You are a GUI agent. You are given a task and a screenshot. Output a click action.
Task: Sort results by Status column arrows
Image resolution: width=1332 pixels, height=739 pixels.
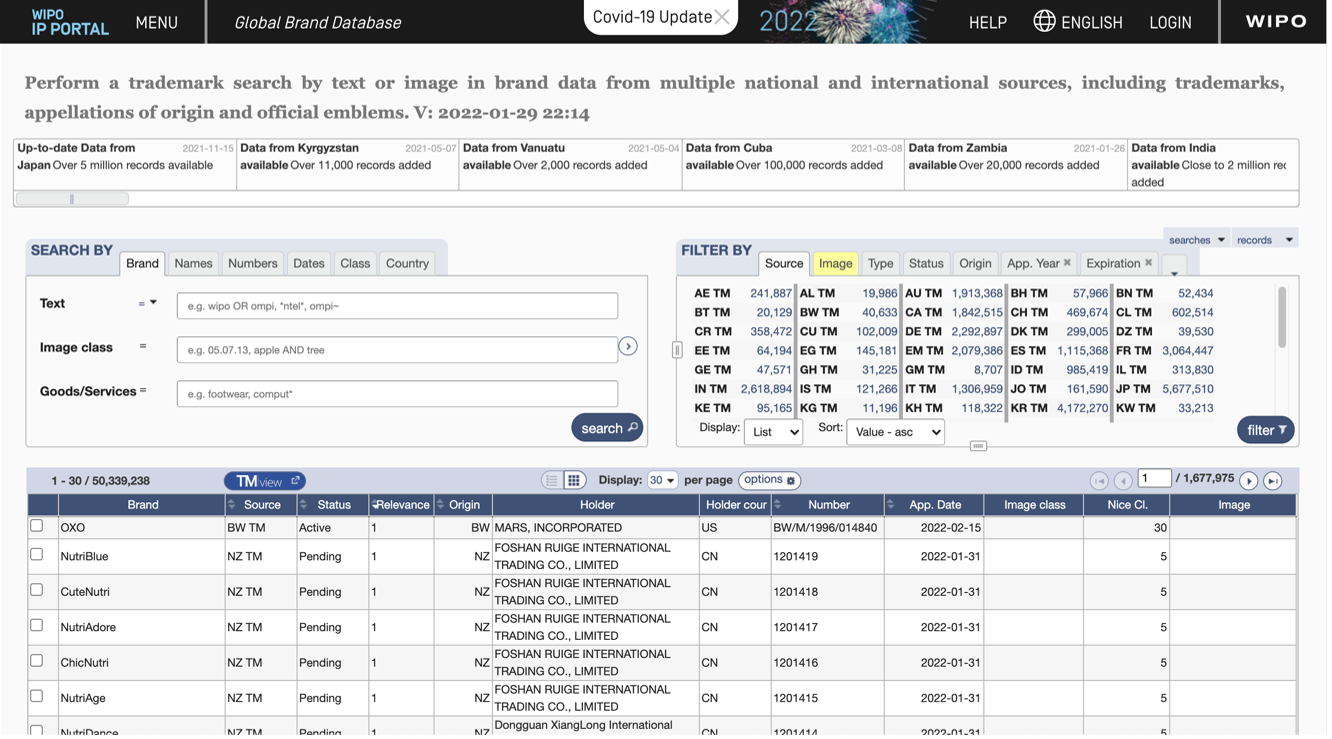[x=304, y=506]
